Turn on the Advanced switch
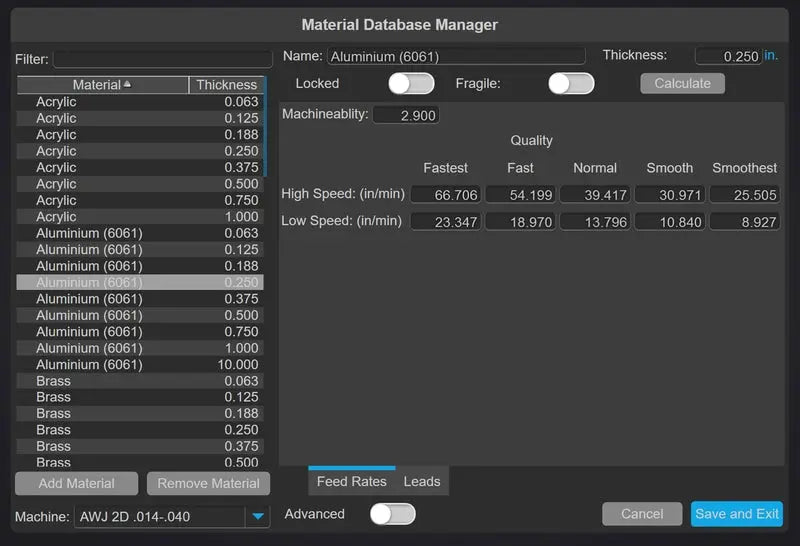 pyautogui.click(x=392, y=514)
